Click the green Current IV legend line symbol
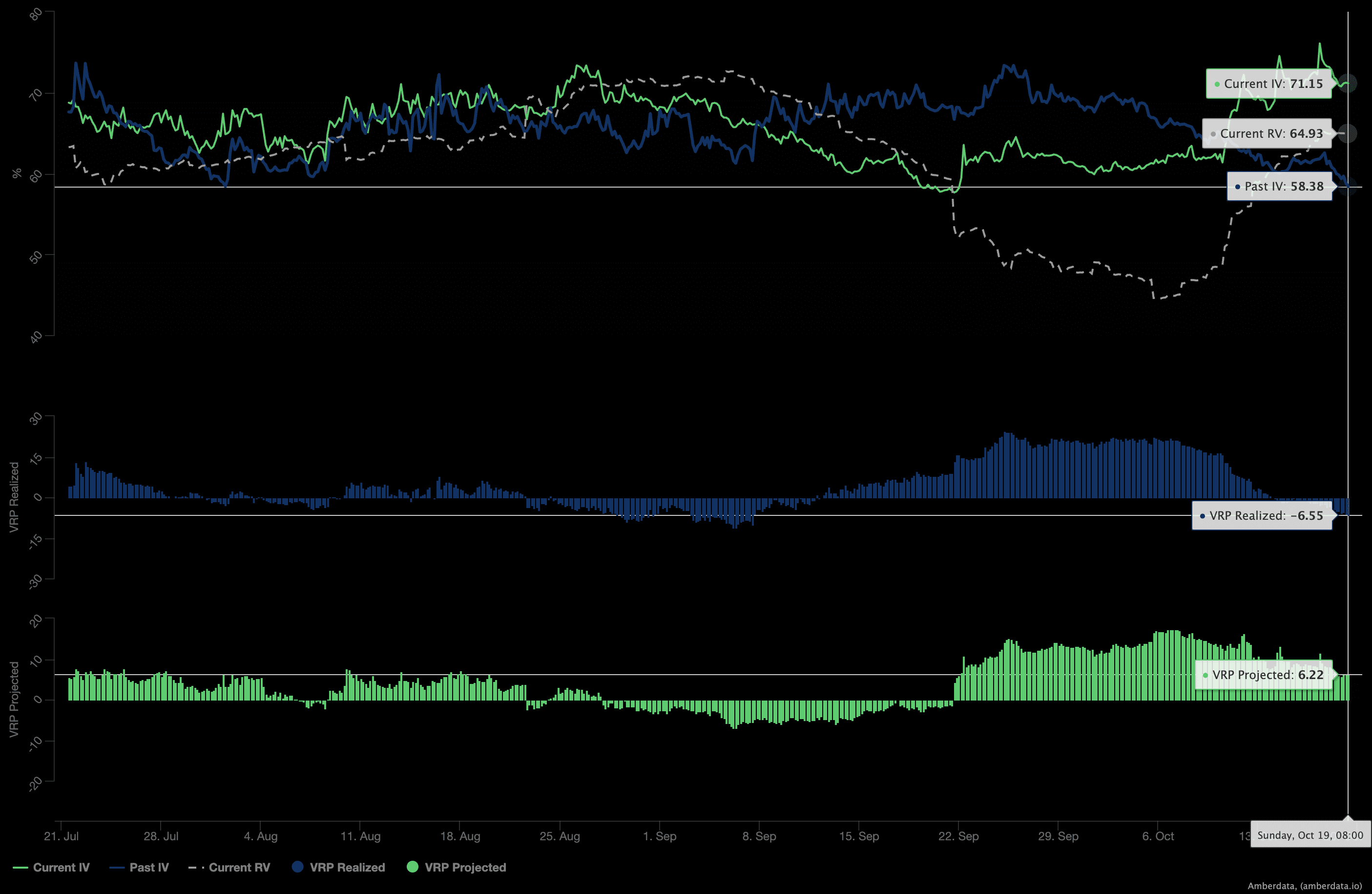The image size is (1372, 894). click(x=20, y=868)
